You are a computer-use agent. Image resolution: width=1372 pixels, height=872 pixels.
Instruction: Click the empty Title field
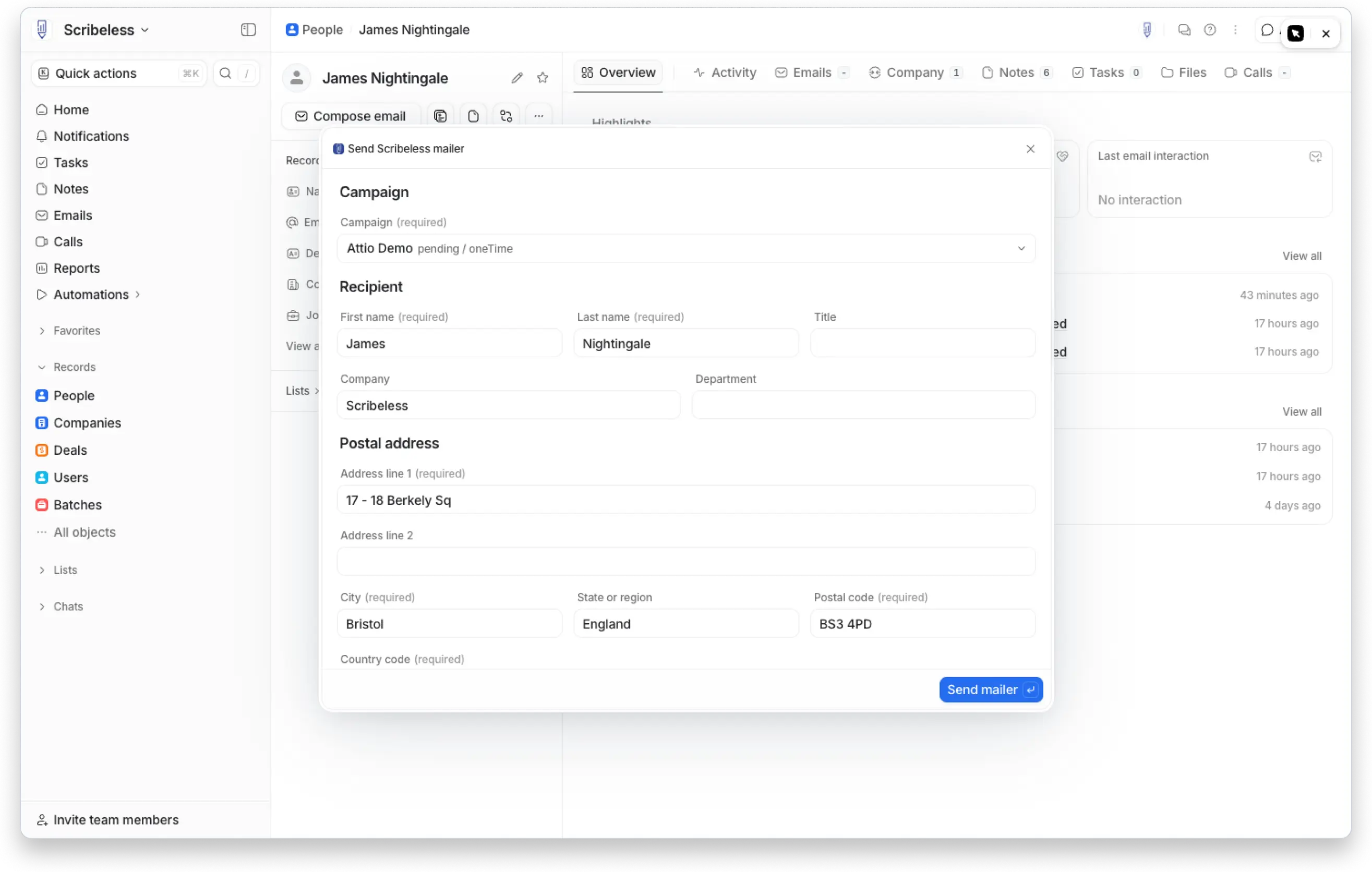922,344
